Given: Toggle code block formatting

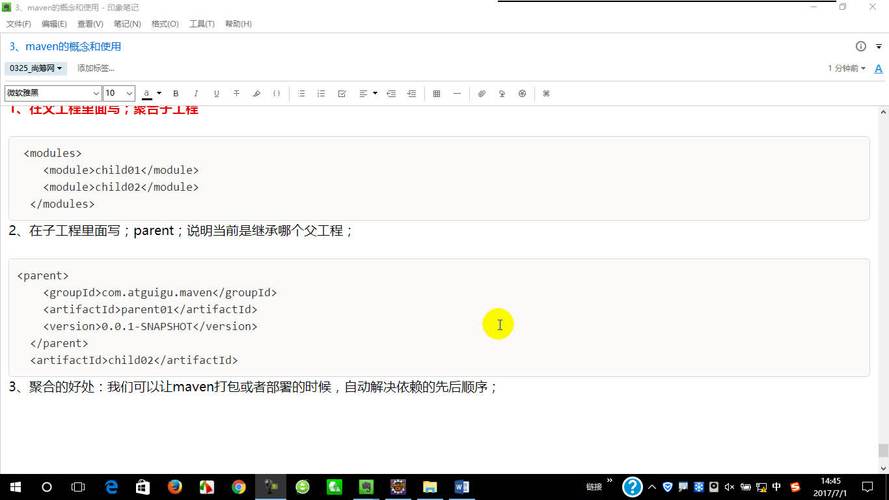Looking at the screenshot, I should pyautogui.click(x=277, y=94).
